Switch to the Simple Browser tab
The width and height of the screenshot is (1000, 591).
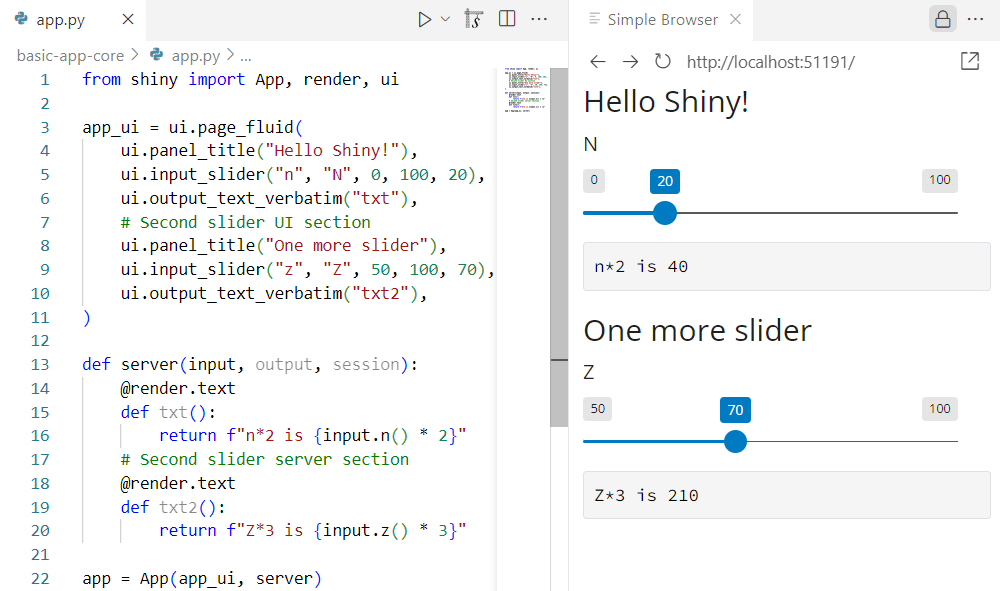click(x=662, y=20)
